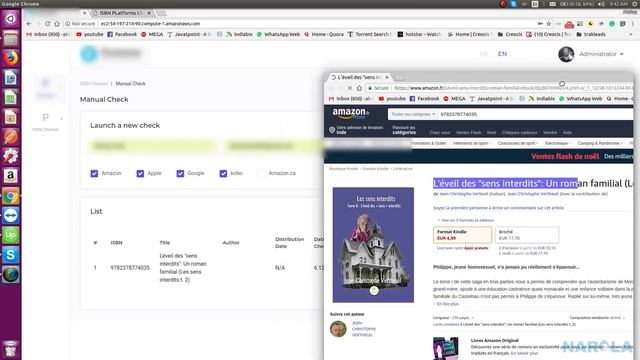The width and height of the screenshot is (640, 360).
Task: Reload the ISBN Platforms page
Action: pyautogui.click(x=48, y=24)
